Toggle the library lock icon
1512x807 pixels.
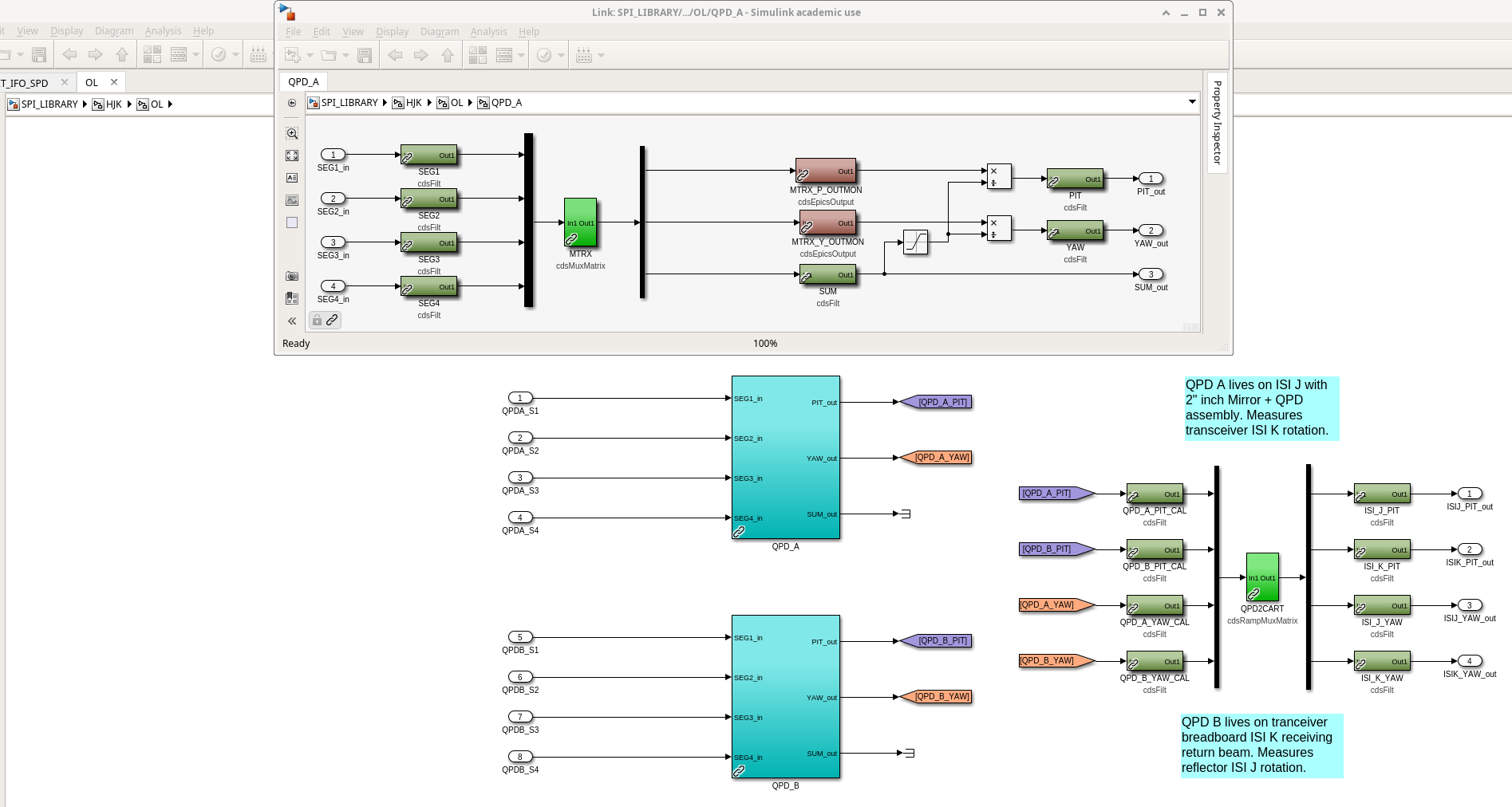[x=317, y=320]
